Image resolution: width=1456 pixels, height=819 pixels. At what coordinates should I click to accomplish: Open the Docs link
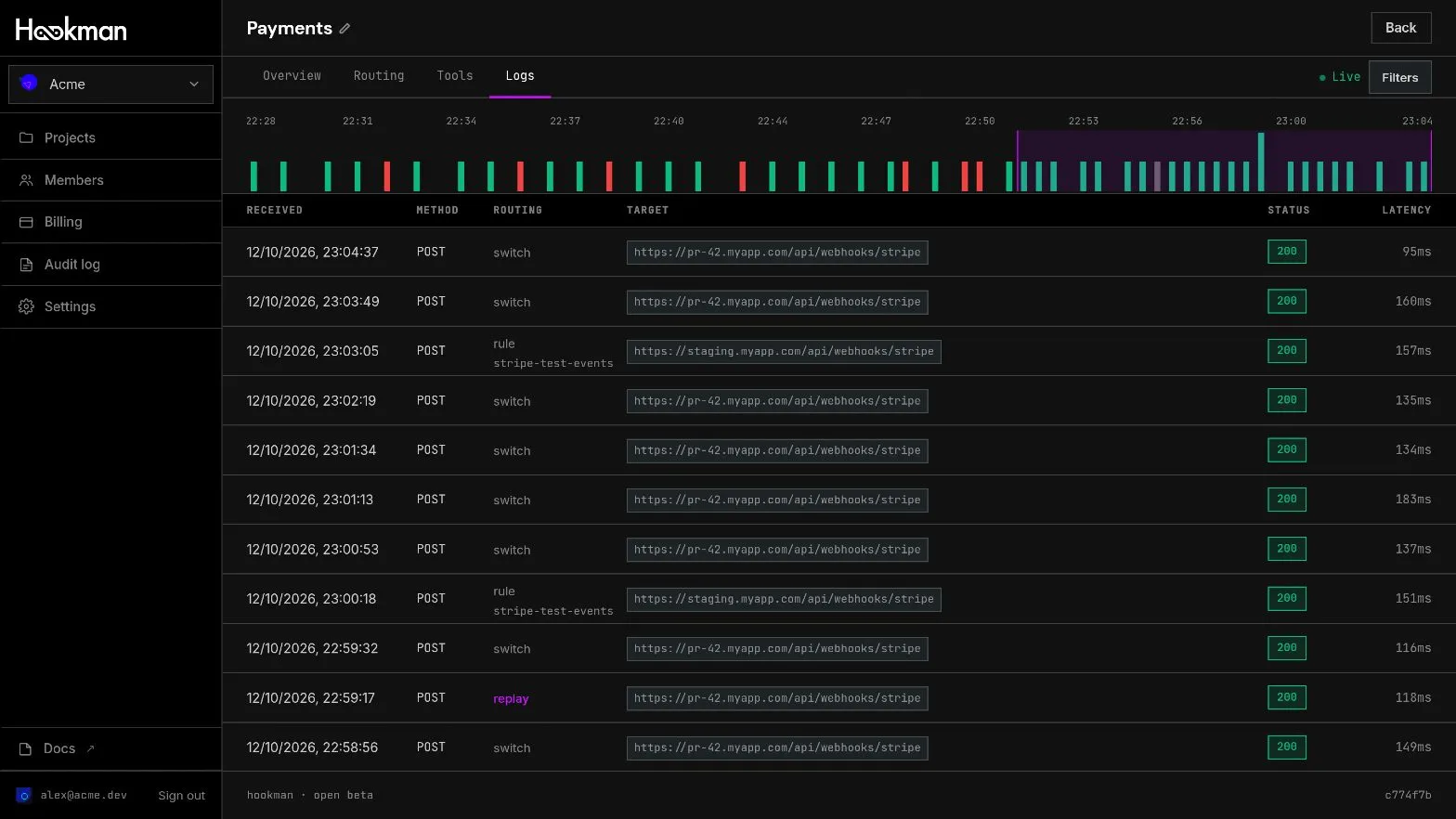pos(58,748)
